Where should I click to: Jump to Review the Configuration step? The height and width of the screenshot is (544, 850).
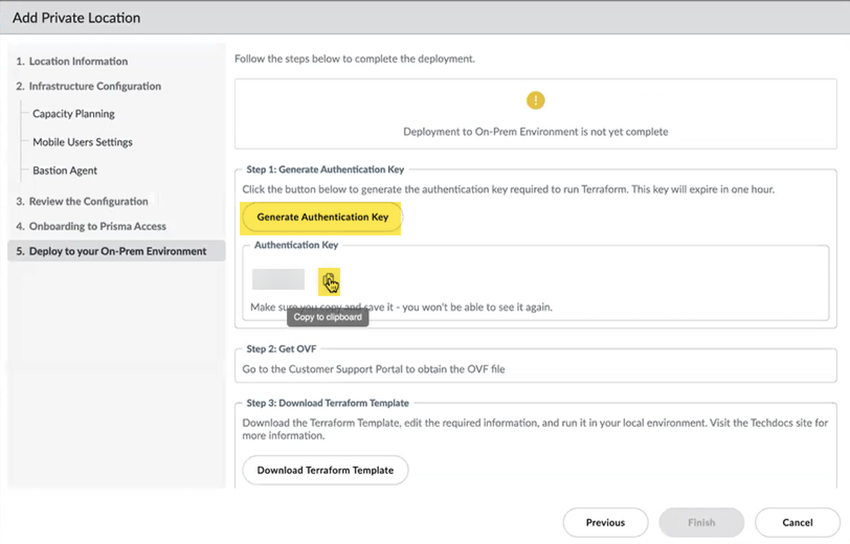(88, 201)
